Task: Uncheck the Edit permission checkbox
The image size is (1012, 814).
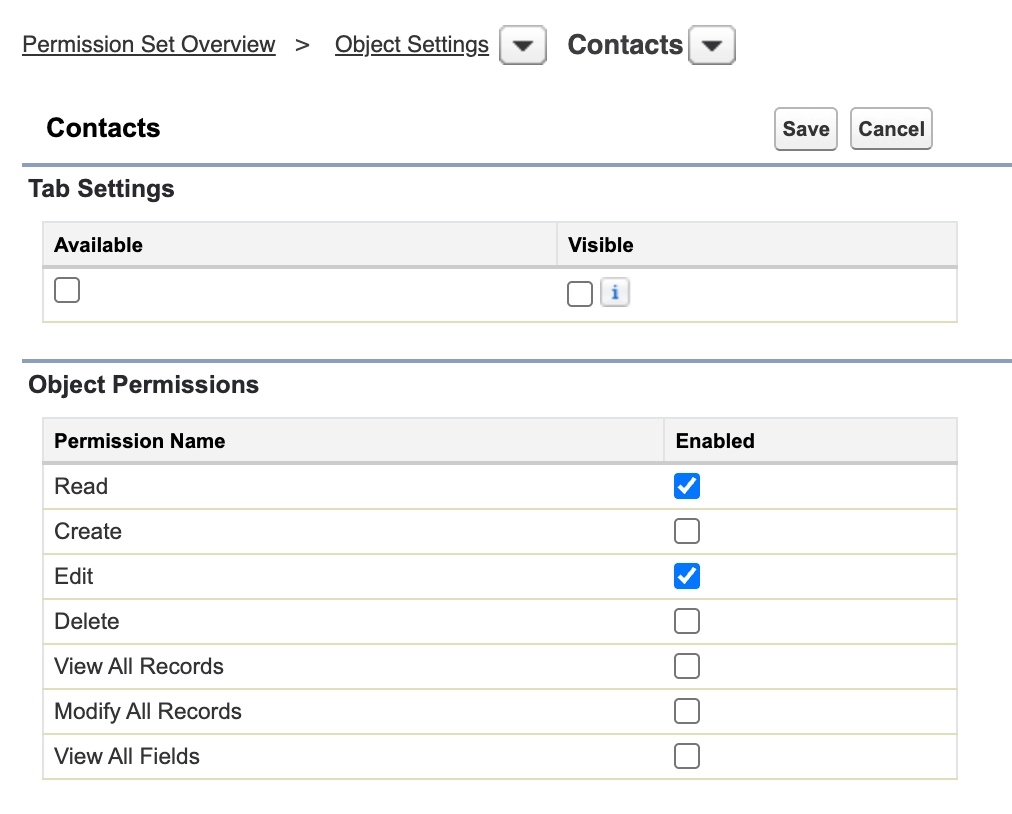Action: (687, 576)
